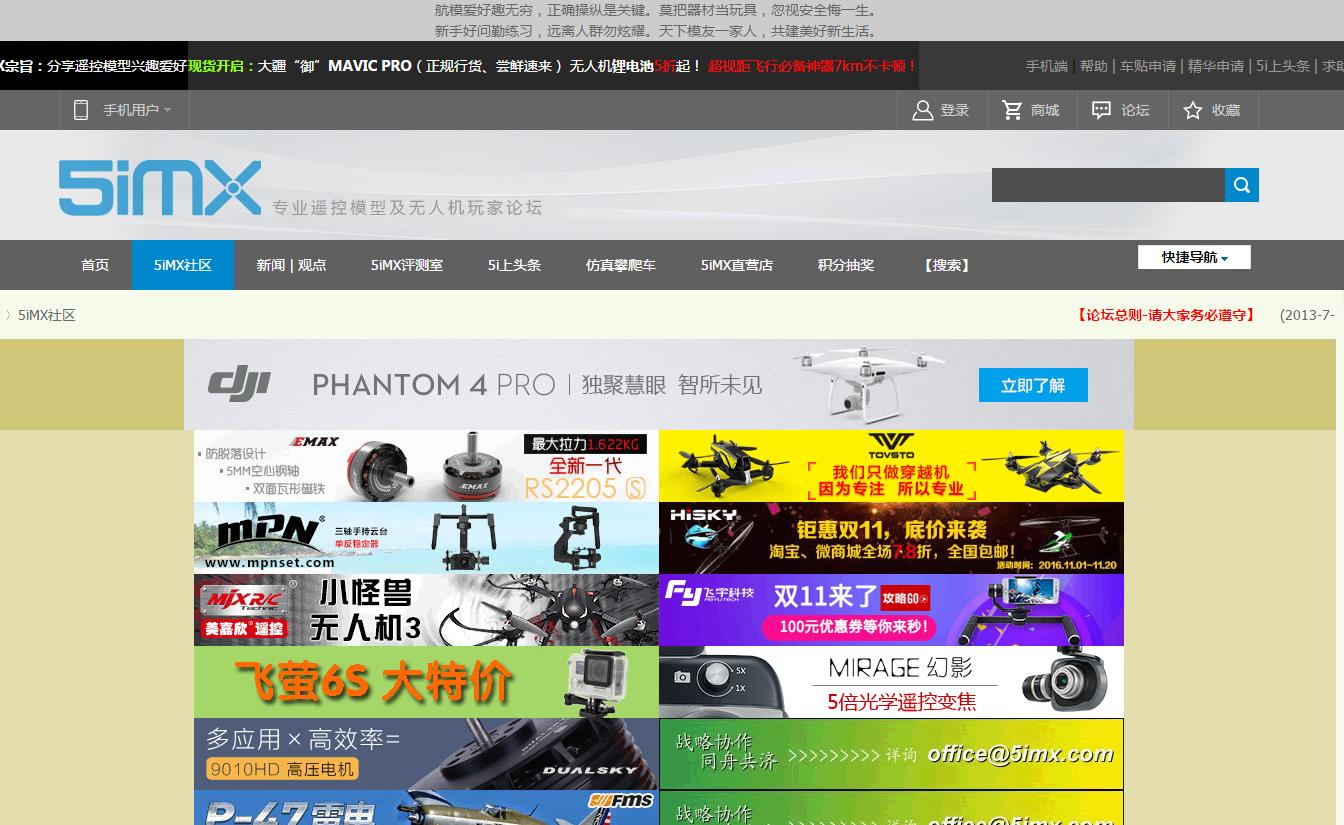Click the 5iMX社区 breadcrumb link

pyautogui.click(x=47, y=315)
